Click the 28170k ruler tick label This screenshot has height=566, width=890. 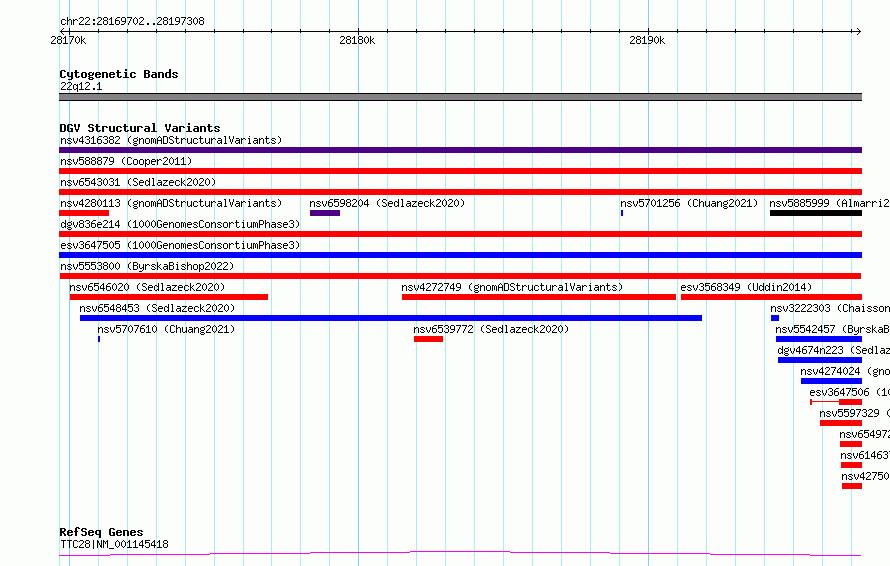[x=68, y=40]
